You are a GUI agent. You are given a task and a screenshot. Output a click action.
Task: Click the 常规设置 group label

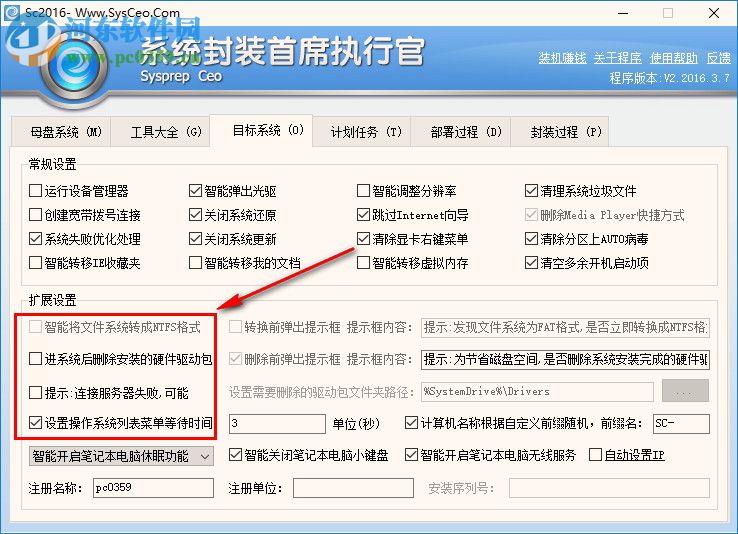(52, 164)
